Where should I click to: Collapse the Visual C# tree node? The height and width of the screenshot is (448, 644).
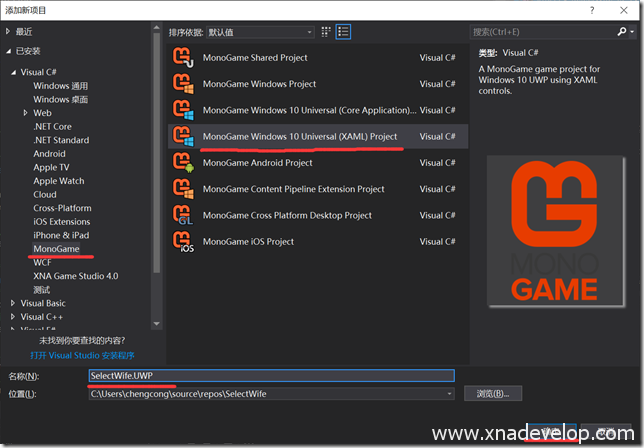pos(13,73)
